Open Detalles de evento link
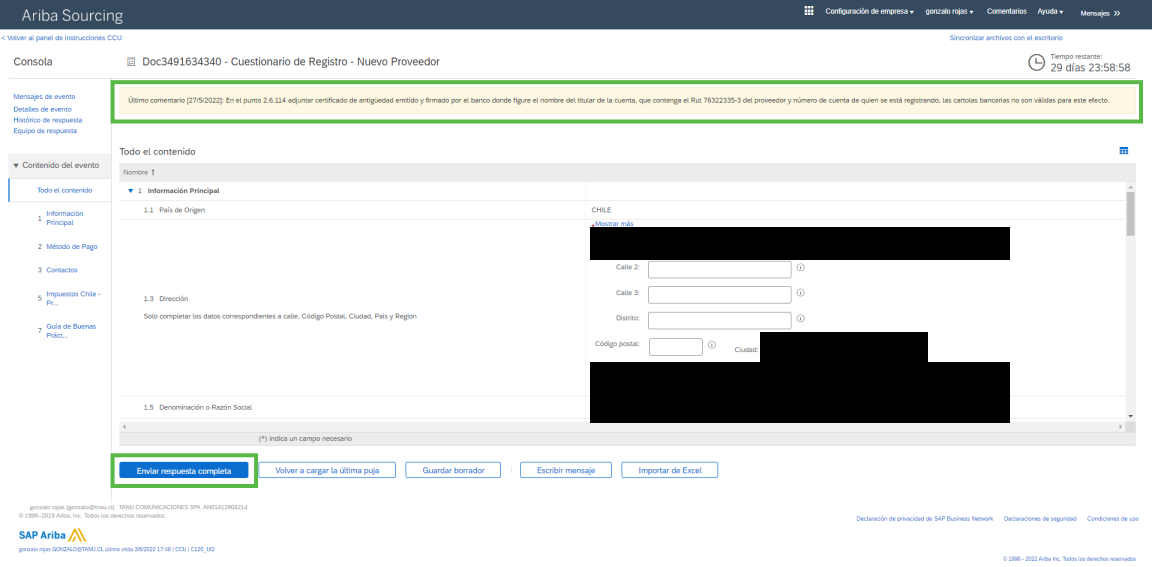The height and width of the screenshot is (567, 1152). point(43,109)
